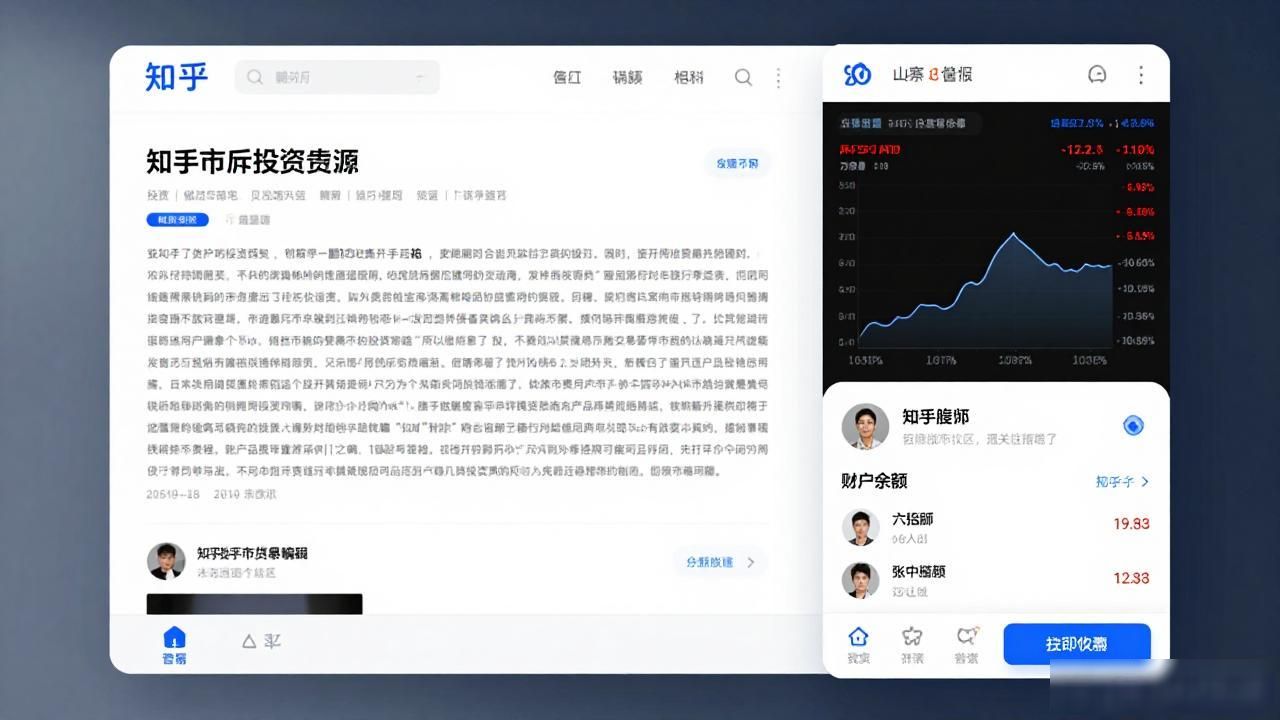Click the large blue button in the side panel
This screenshot has height=720, width=1280.
(1077, 644)
